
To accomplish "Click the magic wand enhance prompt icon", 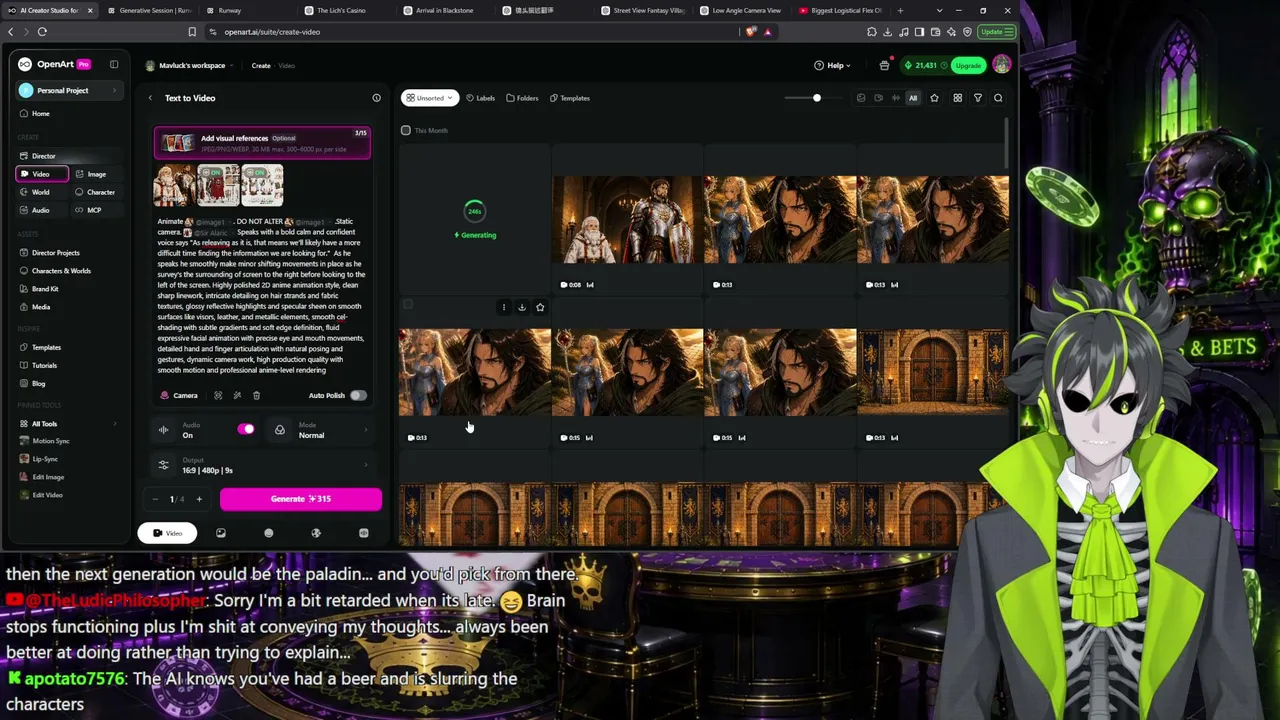I will tap(237, 395).
